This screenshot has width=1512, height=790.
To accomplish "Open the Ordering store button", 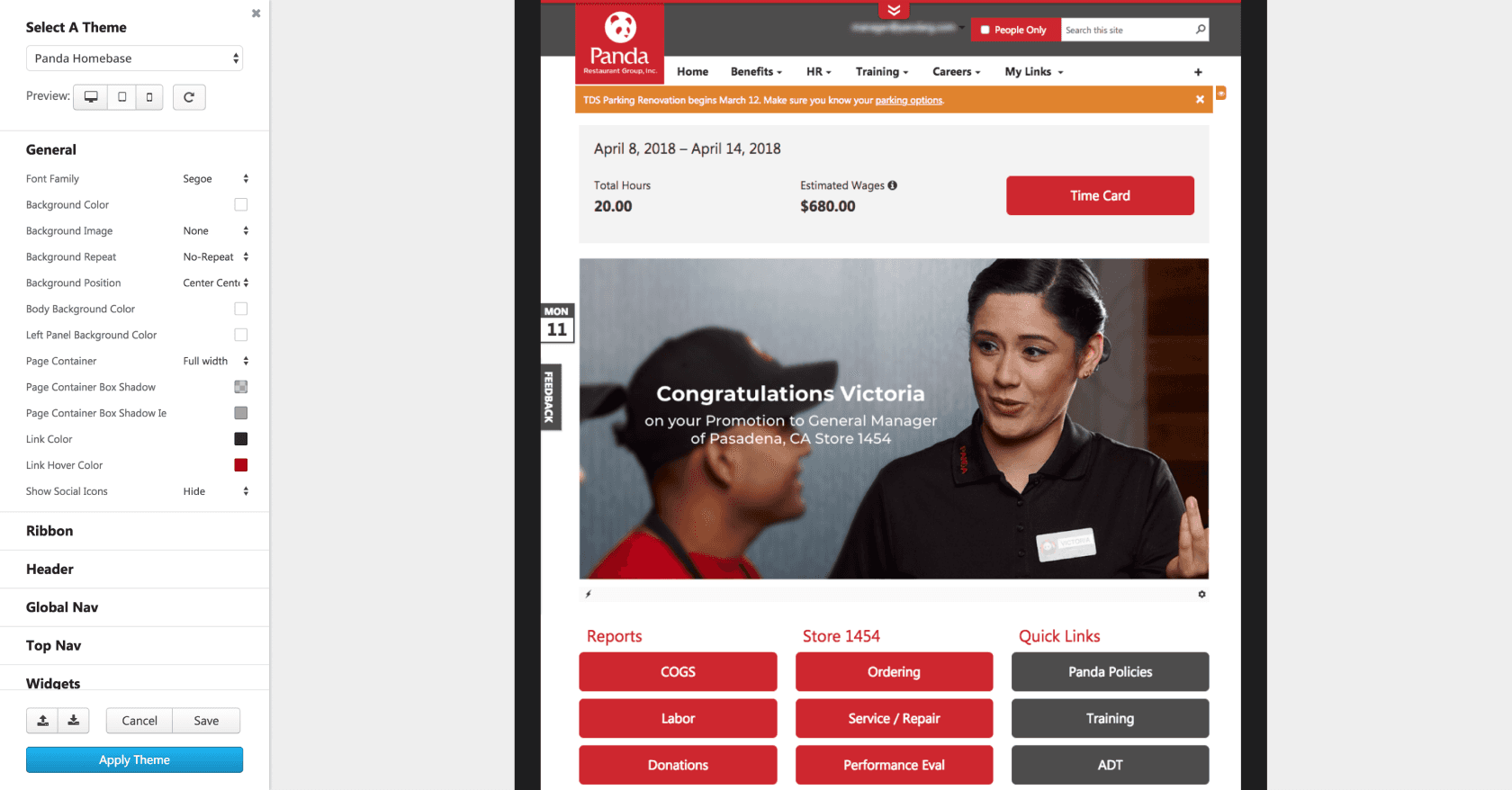I will (894, 672).
